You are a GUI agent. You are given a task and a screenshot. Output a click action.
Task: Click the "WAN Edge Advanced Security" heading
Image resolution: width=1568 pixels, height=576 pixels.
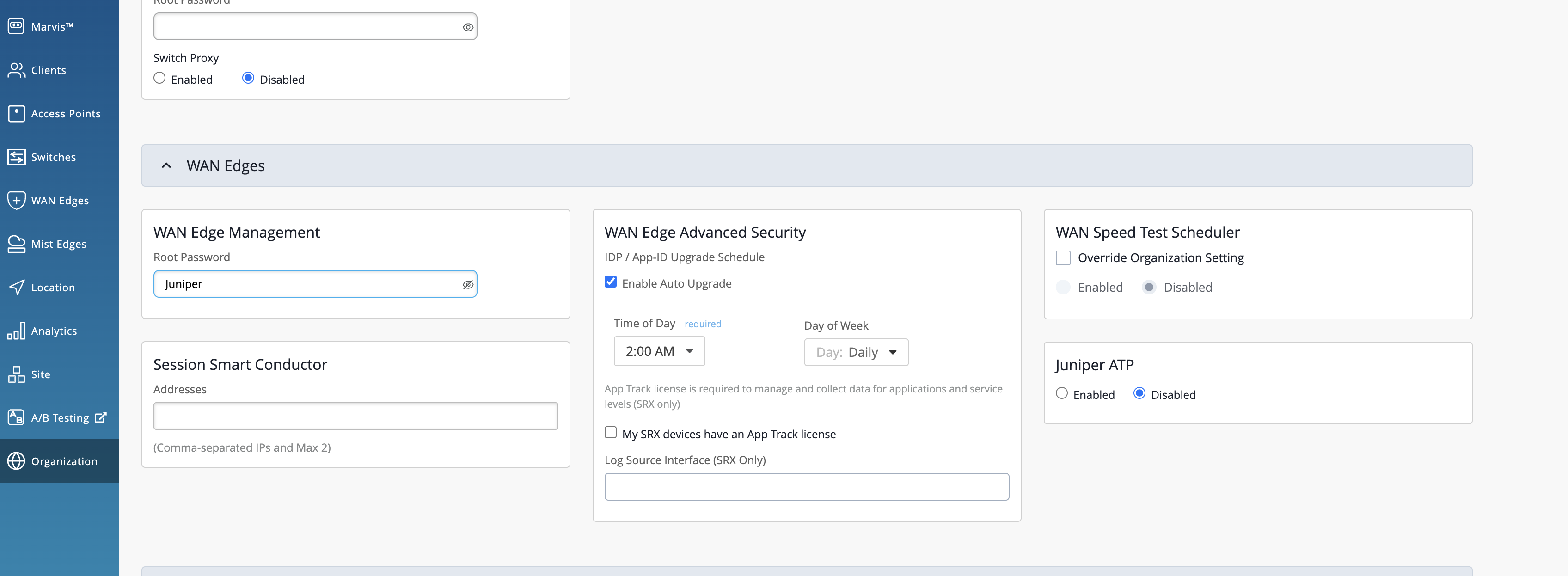tap(705, 232)
